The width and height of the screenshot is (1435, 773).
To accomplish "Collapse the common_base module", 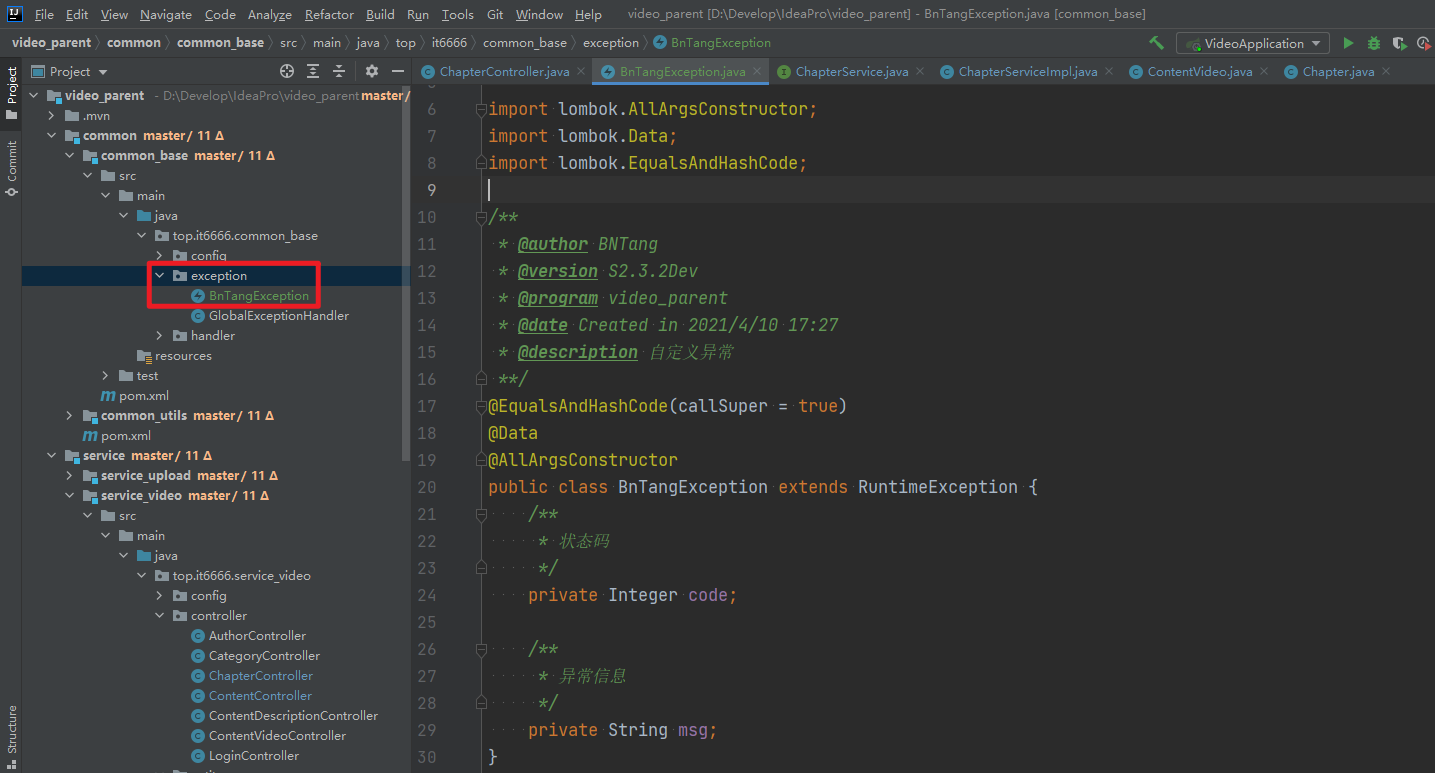I will tap(69, 156).
